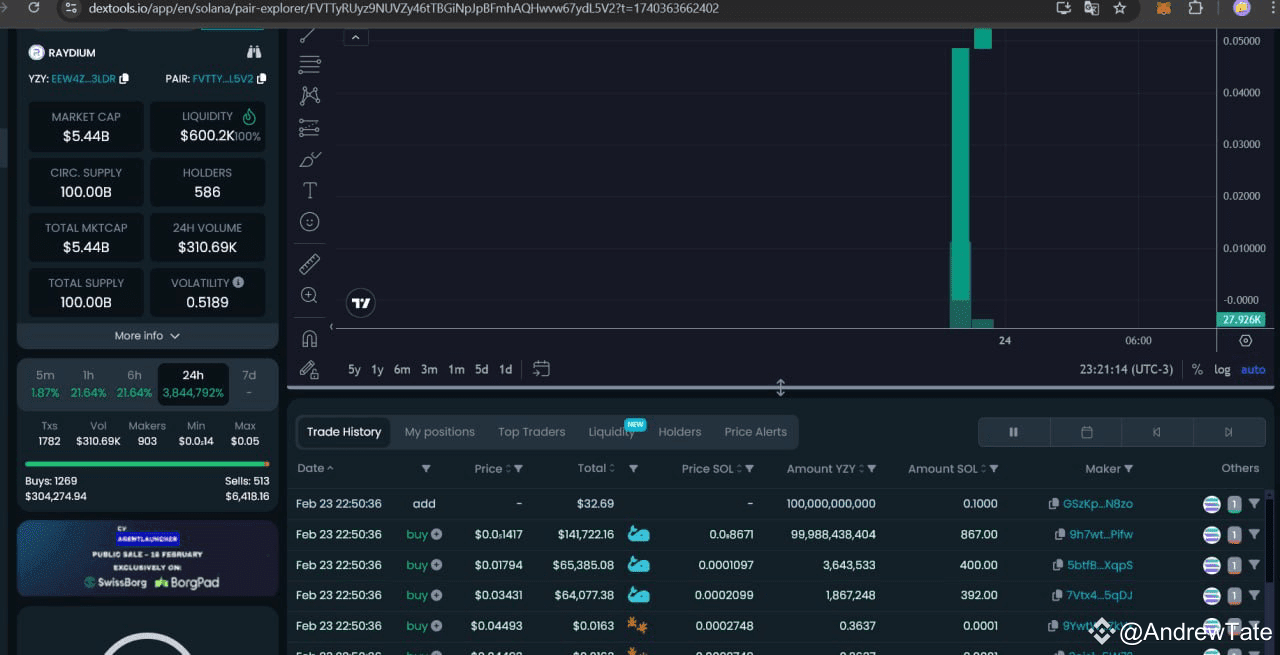The image size is (1280, 655).
Task: Switch to the Top Traders tab
Action: [x=531, y=432]
